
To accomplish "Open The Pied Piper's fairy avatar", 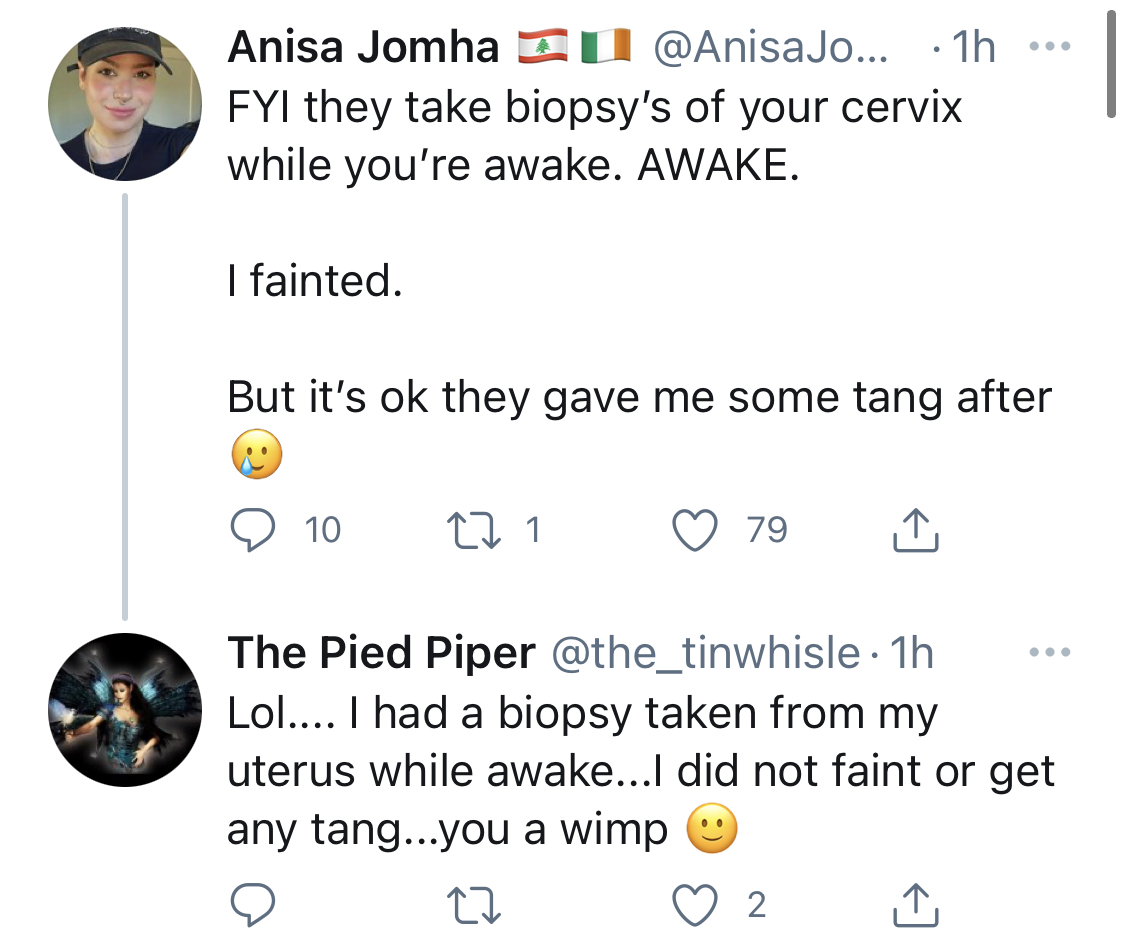I will [125, 710].
